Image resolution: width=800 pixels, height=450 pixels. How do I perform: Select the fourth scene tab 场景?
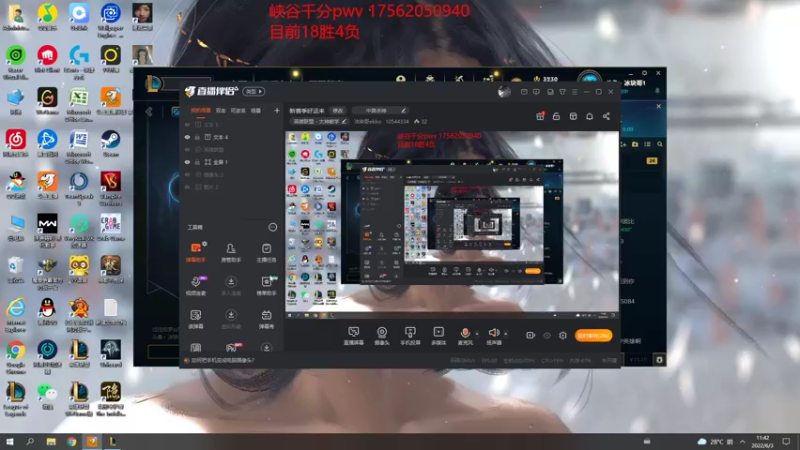coord(256,110)
